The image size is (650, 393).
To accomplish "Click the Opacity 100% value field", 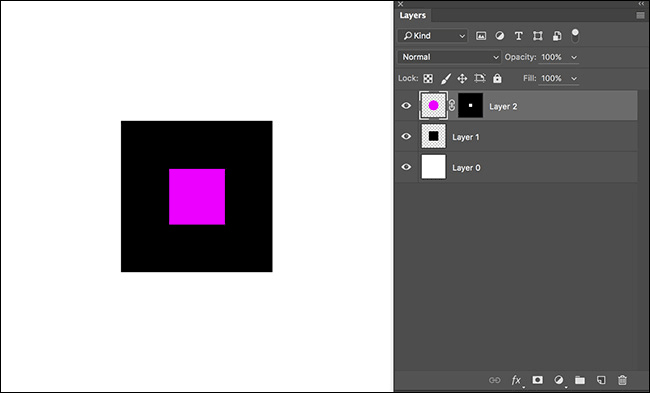I will (x=552, y=57).
